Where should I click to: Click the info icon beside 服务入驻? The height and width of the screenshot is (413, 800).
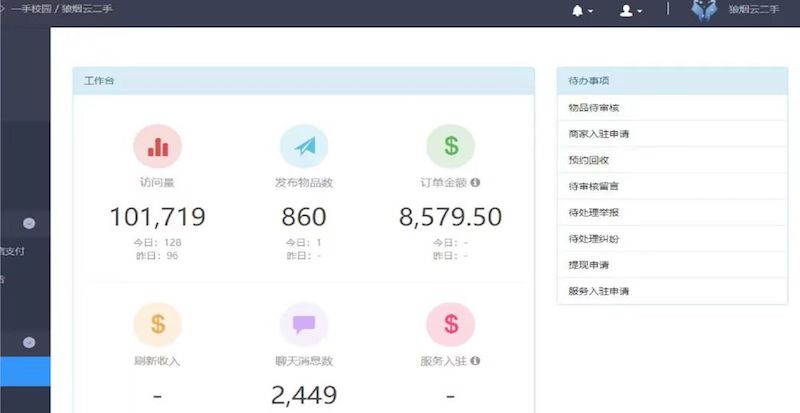(x=475, y=360)
